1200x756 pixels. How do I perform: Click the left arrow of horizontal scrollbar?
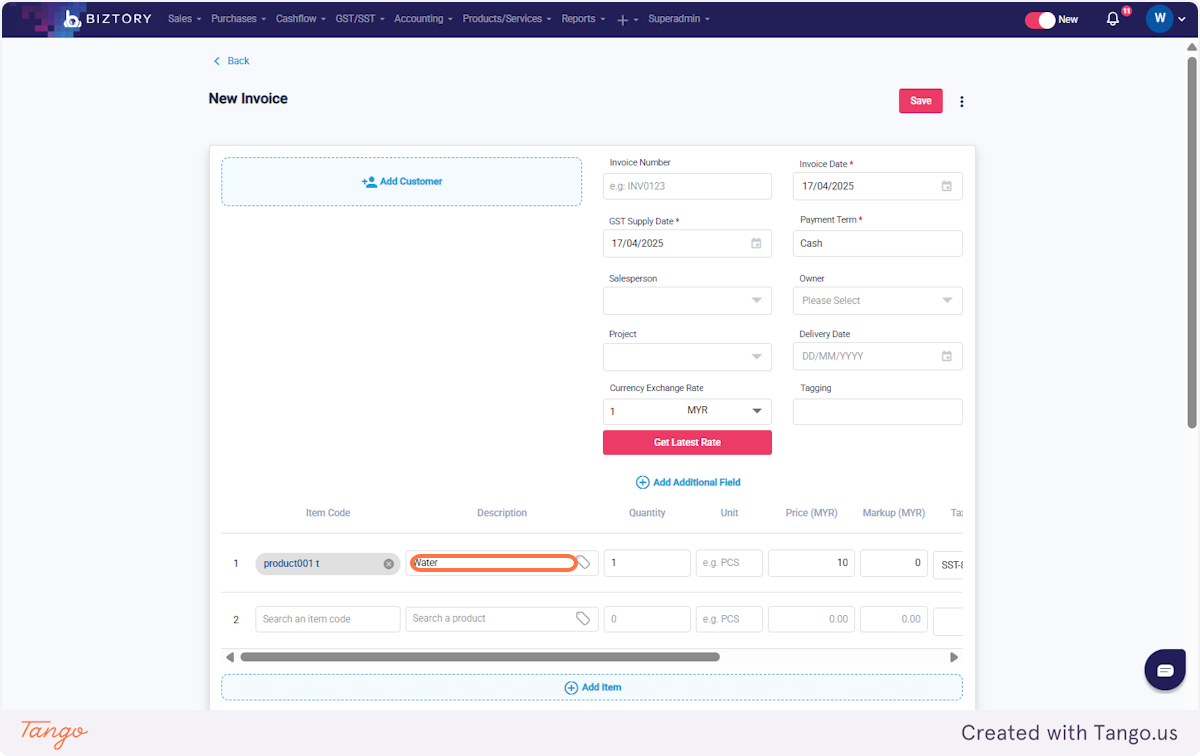tap(230, 657)
